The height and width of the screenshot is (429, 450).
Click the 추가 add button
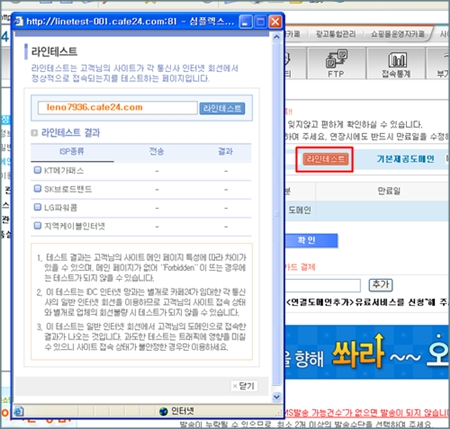pos(381,285)
